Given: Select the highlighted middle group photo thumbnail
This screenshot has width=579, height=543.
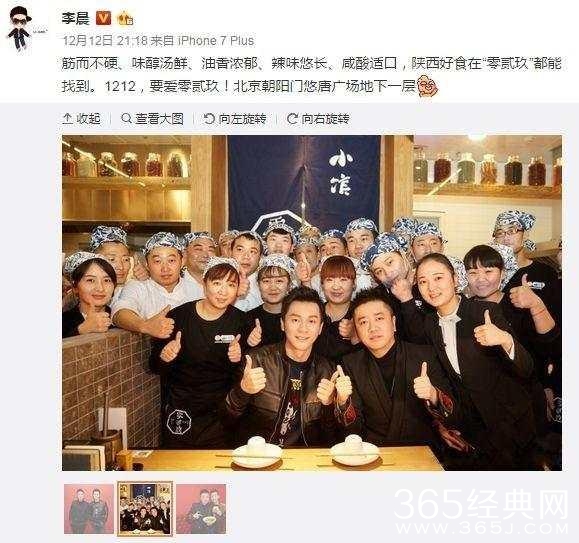Looking at the screenshot, I should [145, 509].
